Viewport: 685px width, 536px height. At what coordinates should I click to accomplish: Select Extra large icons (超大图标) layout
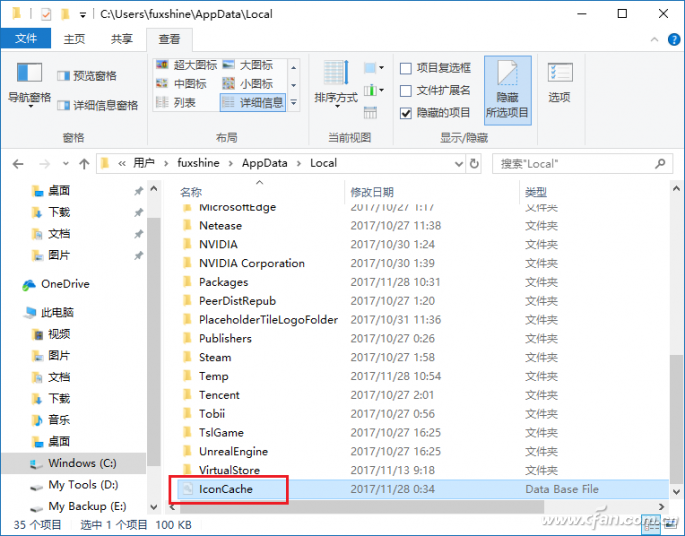pos(187,65)
